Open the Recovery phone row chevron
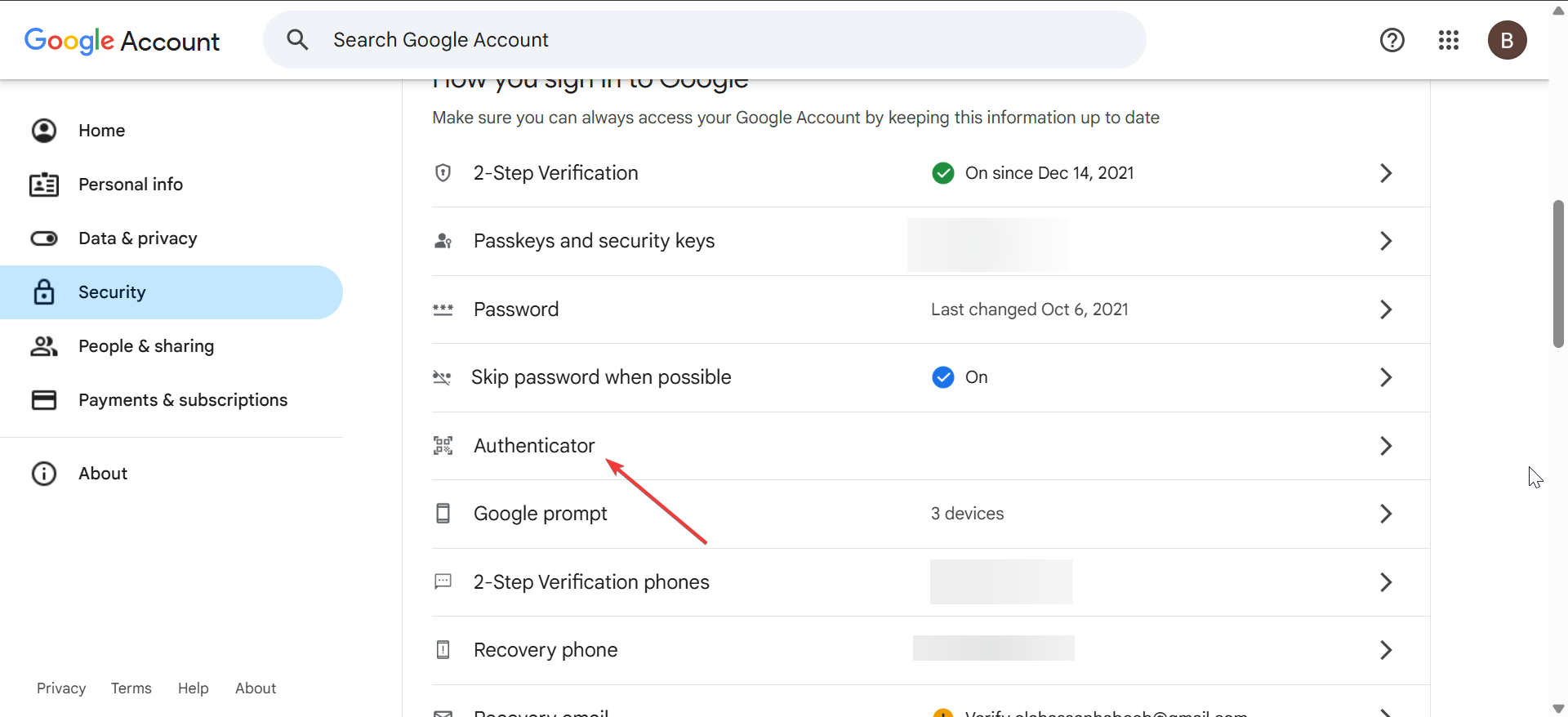 pos(1385,650)
